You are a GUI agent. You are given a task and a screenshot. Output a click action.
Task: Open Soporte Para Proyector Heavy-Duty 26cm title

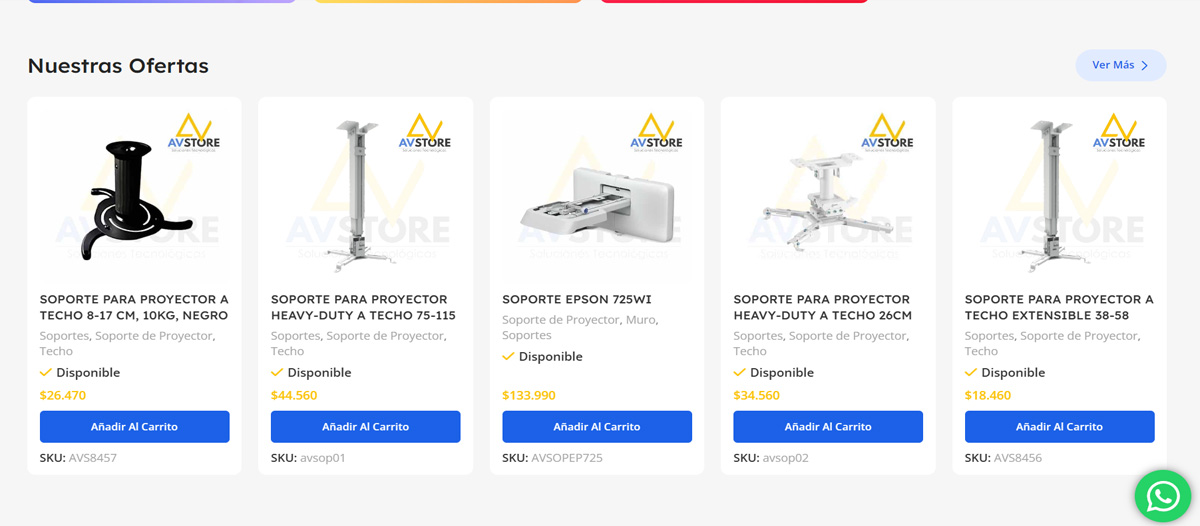[x=823, y=307]
